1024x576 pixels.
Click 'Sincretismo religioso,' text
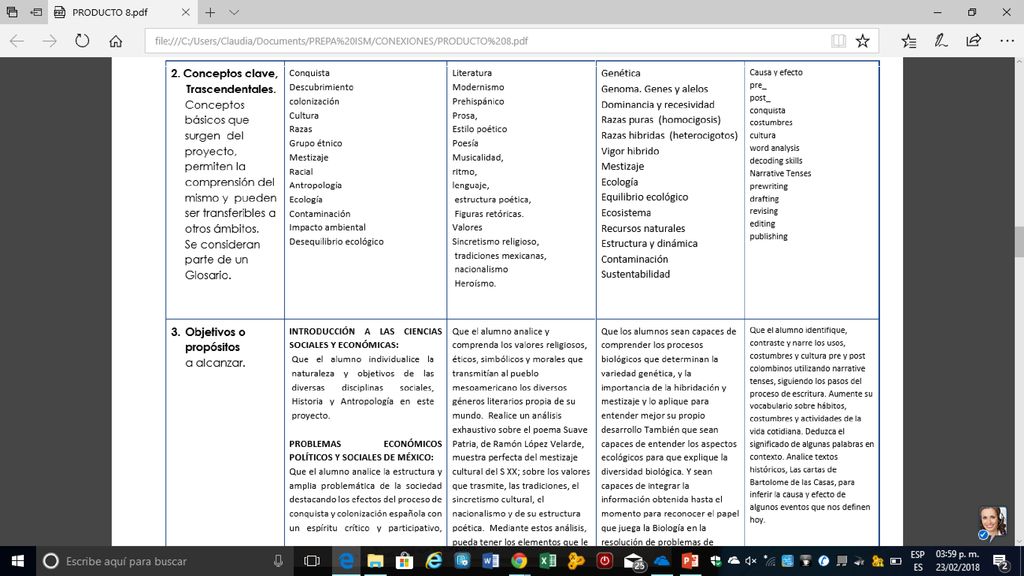pos(496,242)
